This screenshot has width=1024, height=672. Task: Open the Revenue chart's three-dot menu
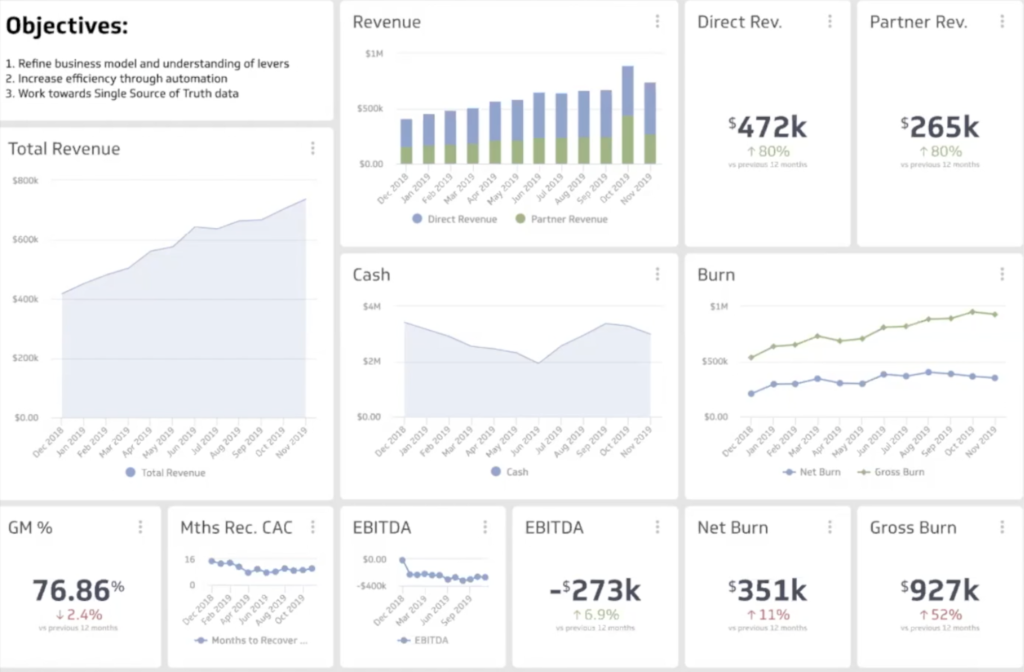(657, 22)
